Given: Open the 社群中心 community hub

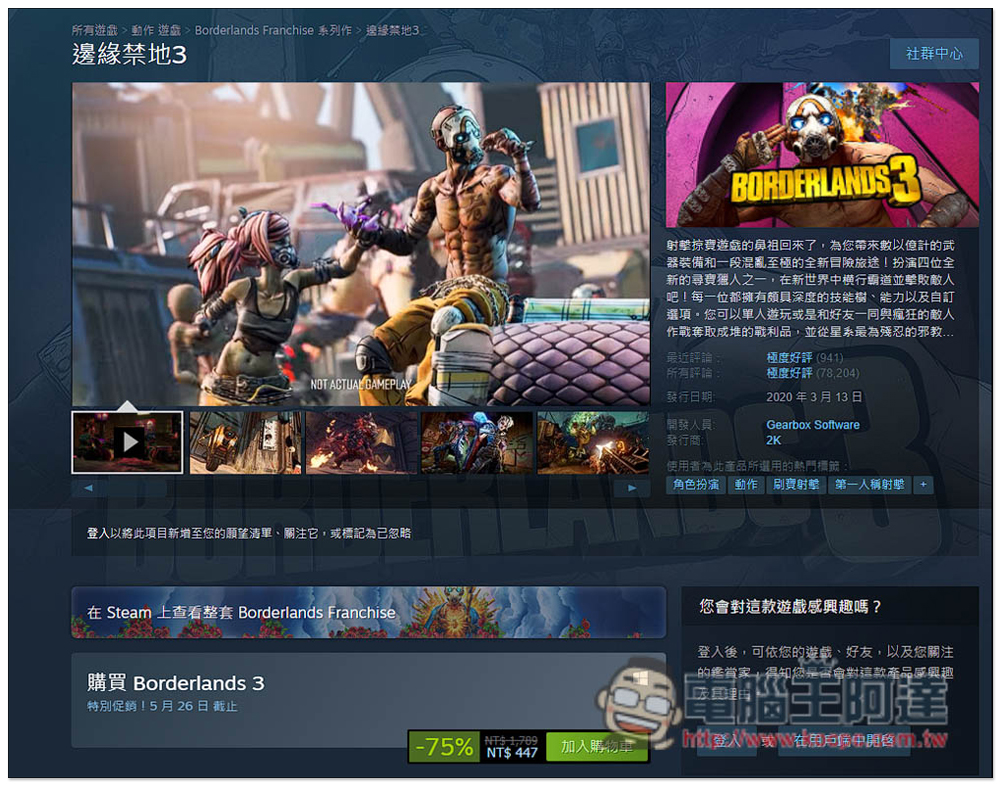Looking at the screenshot, I should pos(934,54).
